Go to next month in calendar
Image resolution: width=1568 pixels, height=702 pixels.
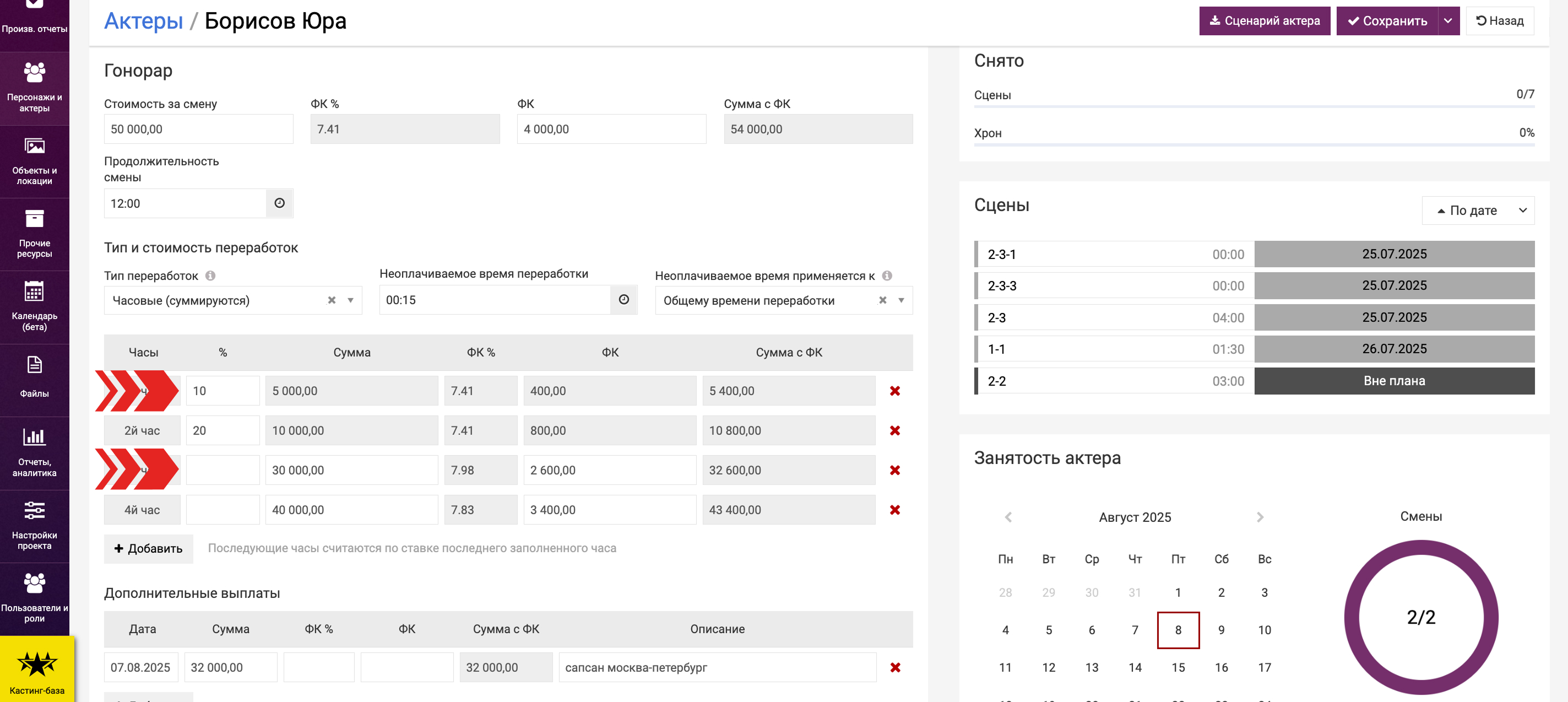tap(1260, 517)
